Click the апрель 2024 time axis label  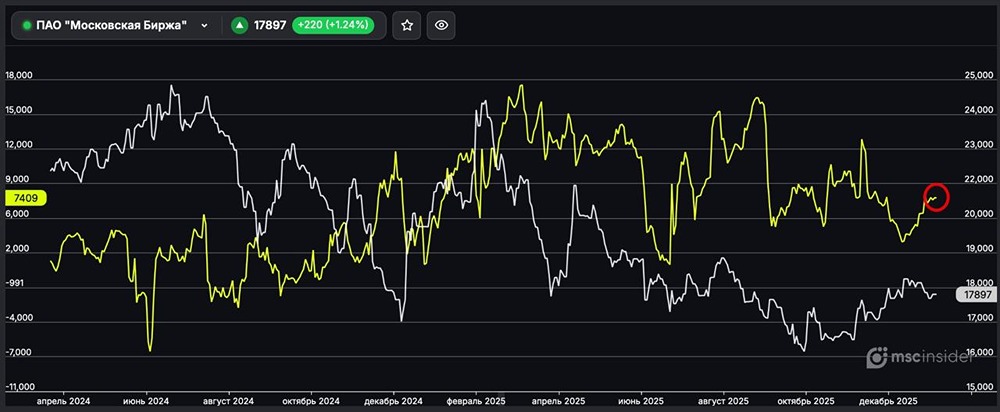(64, 400)
